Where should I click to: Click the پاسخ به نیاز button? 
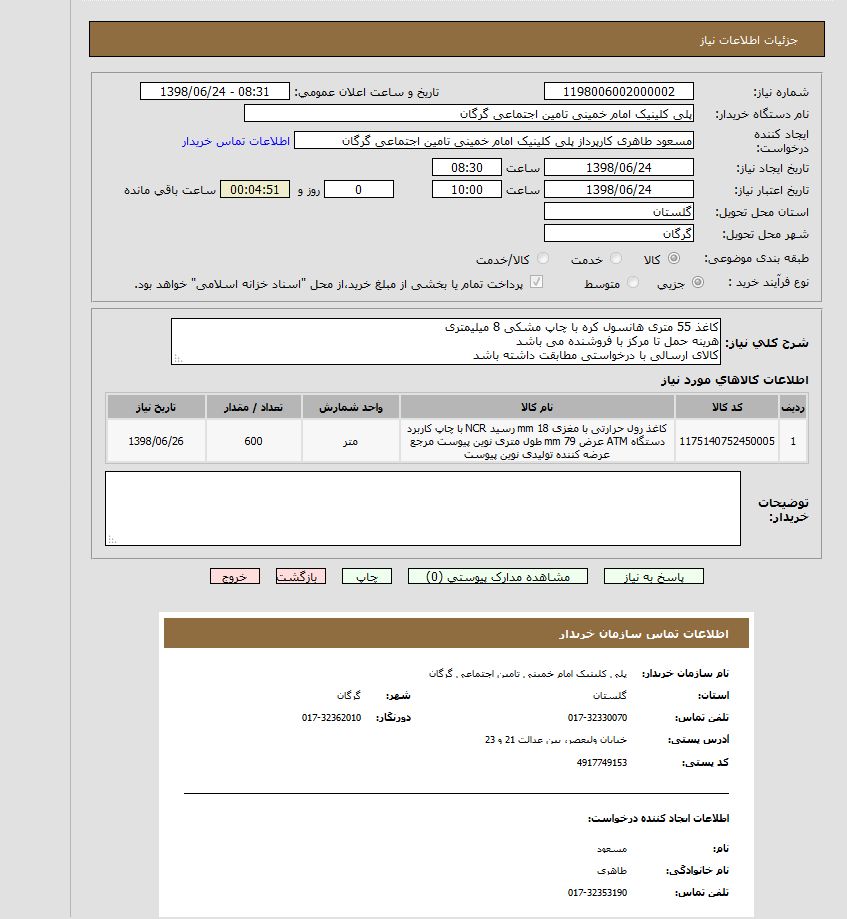(x=654, y=577)
